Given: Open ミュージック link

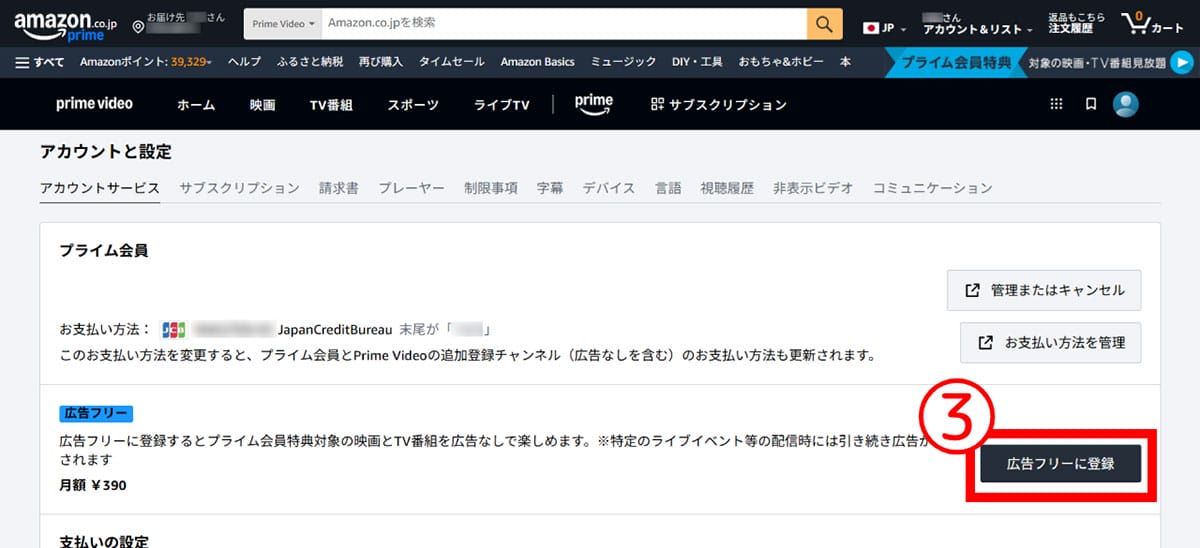Looking at the screenshot, I should [x=624, y=62].
